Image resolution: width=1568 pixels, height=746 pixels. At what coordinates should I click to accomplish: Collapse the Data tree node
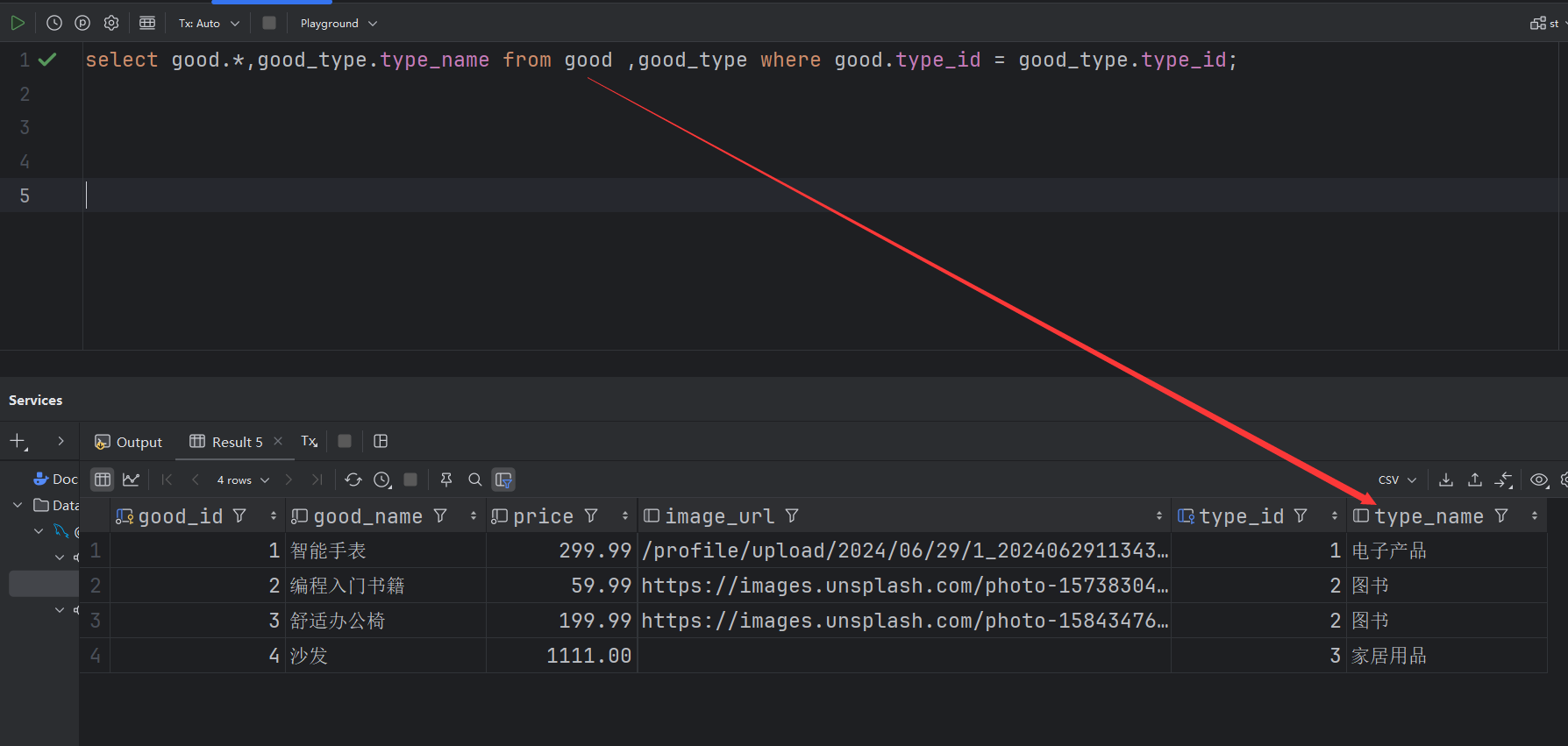[18, 505]
